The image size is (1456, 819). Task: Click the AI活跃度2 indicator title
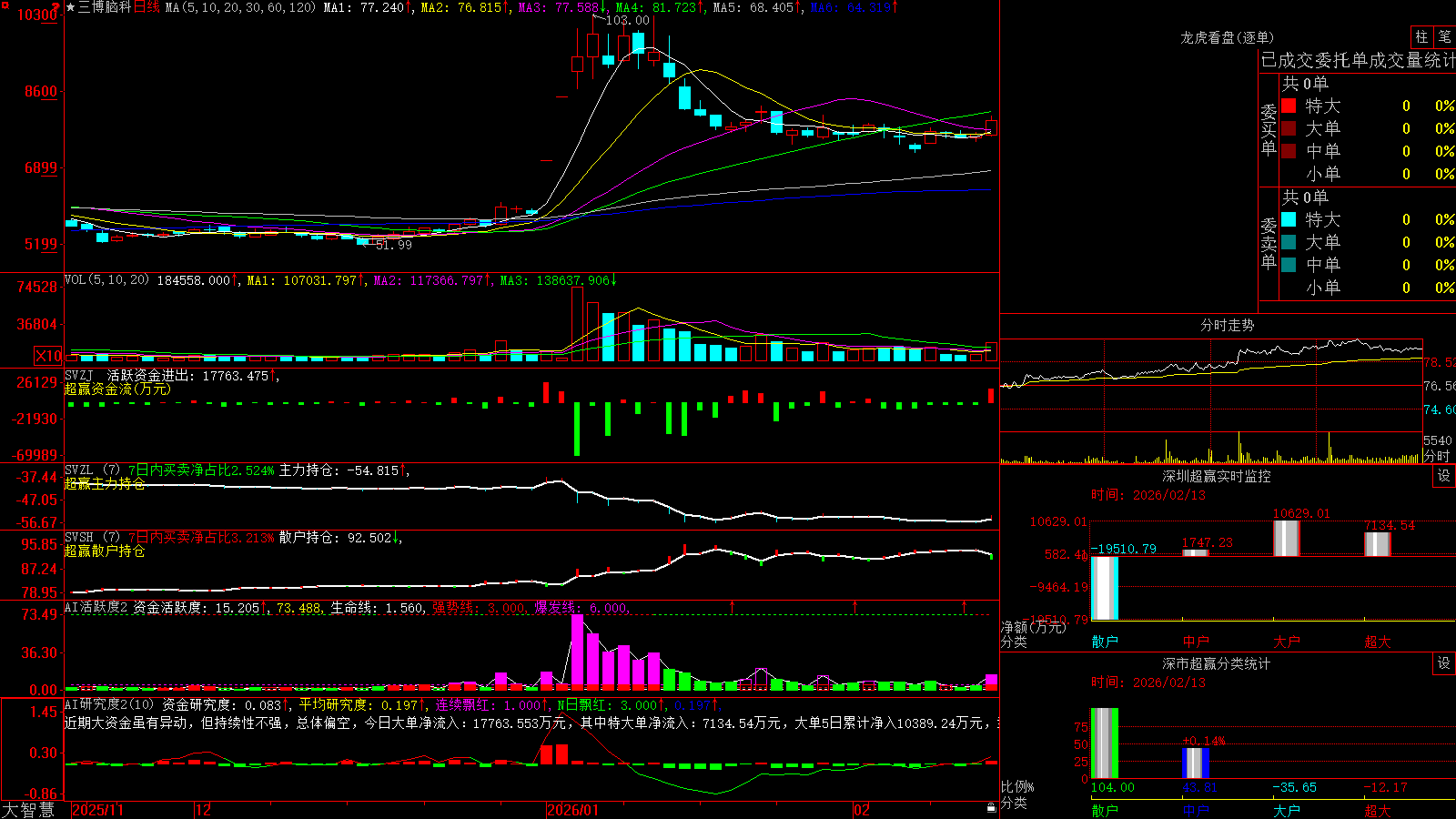pyautogui.click(x=96, y=607)
